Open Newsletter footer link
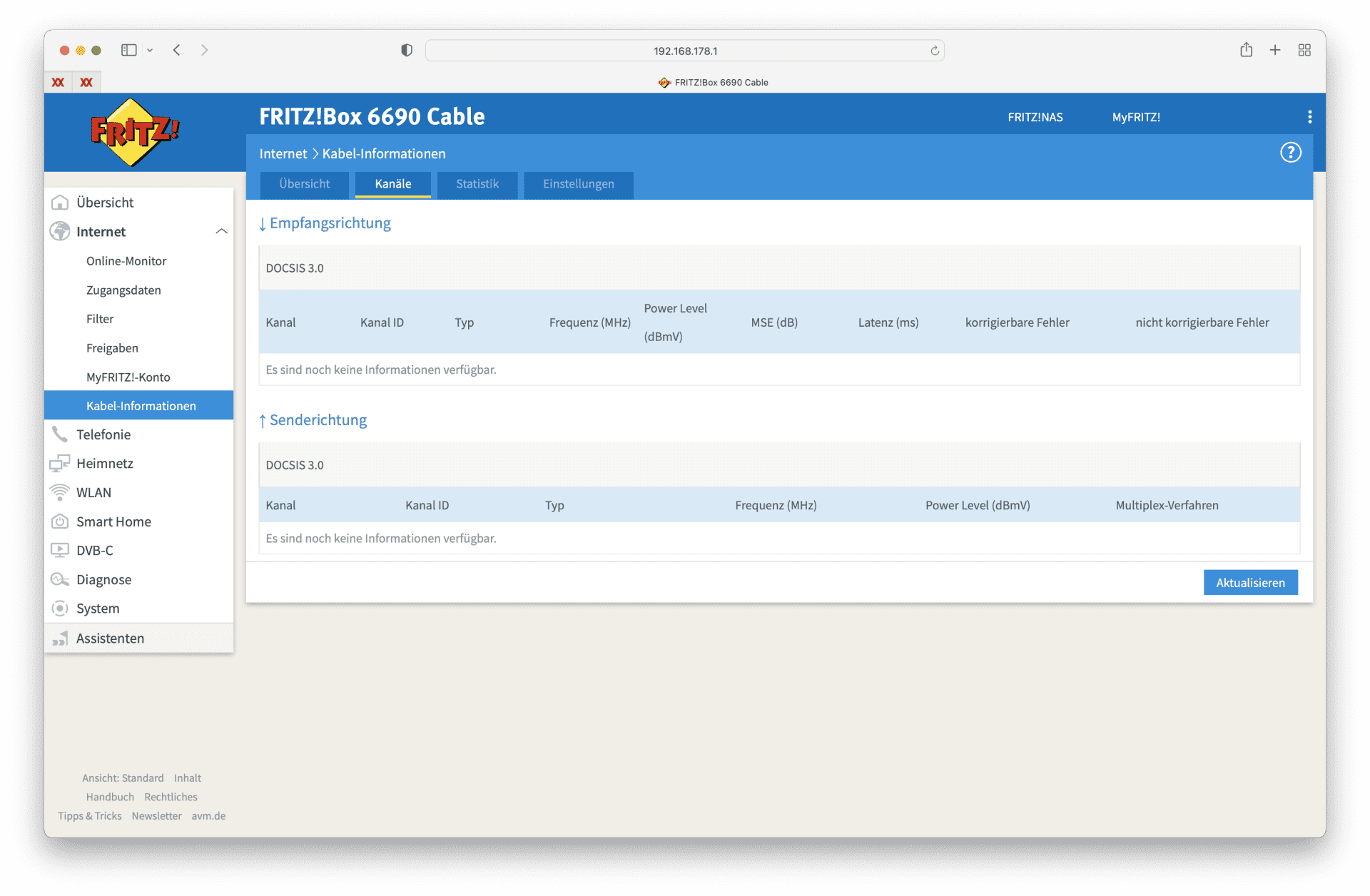Viewport: 1370px width, 896px height. [x=156, y=816]
